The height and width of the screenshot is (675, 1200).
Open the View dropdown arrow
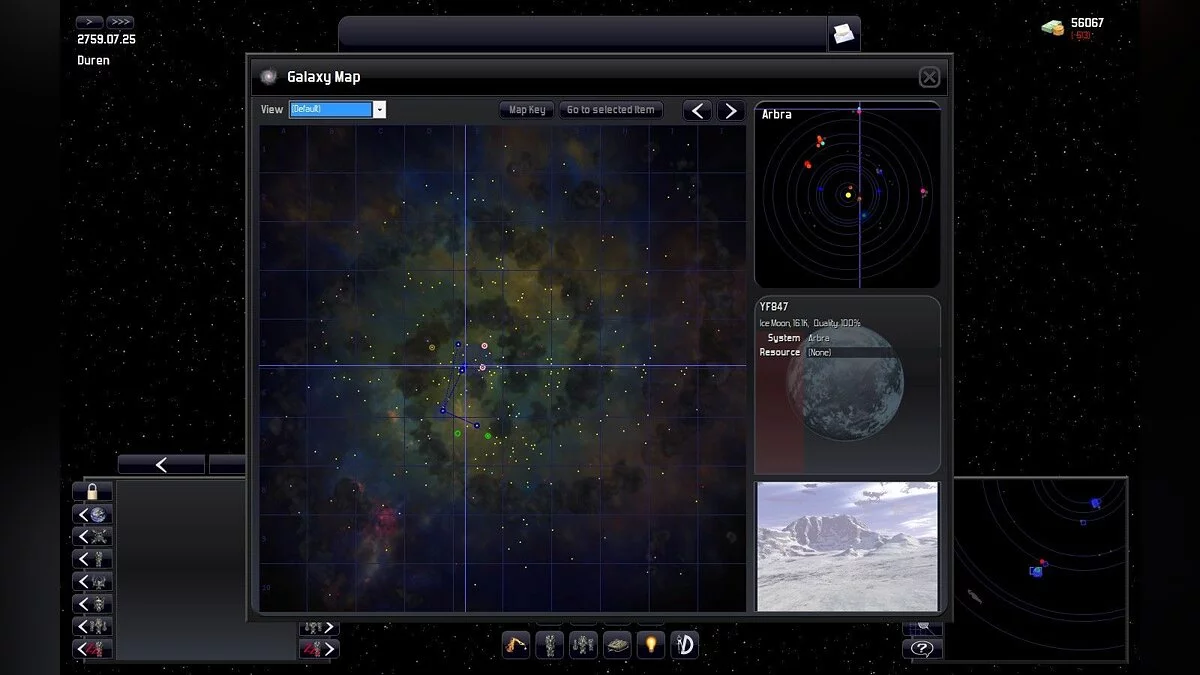[380, 109]
